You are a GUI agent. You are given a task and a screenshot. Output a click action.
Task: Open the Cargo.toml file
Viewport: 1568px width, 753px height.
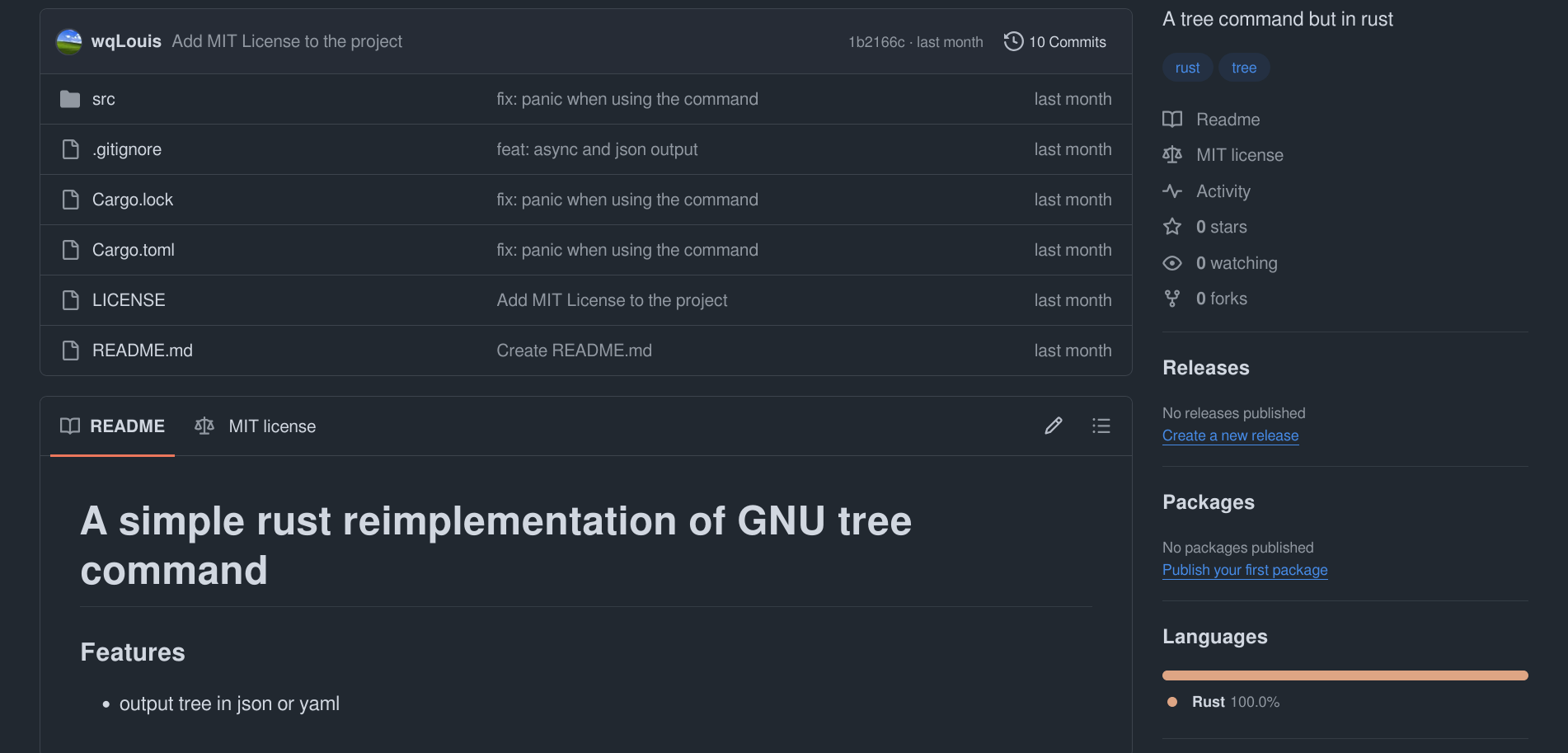point(134,250)
